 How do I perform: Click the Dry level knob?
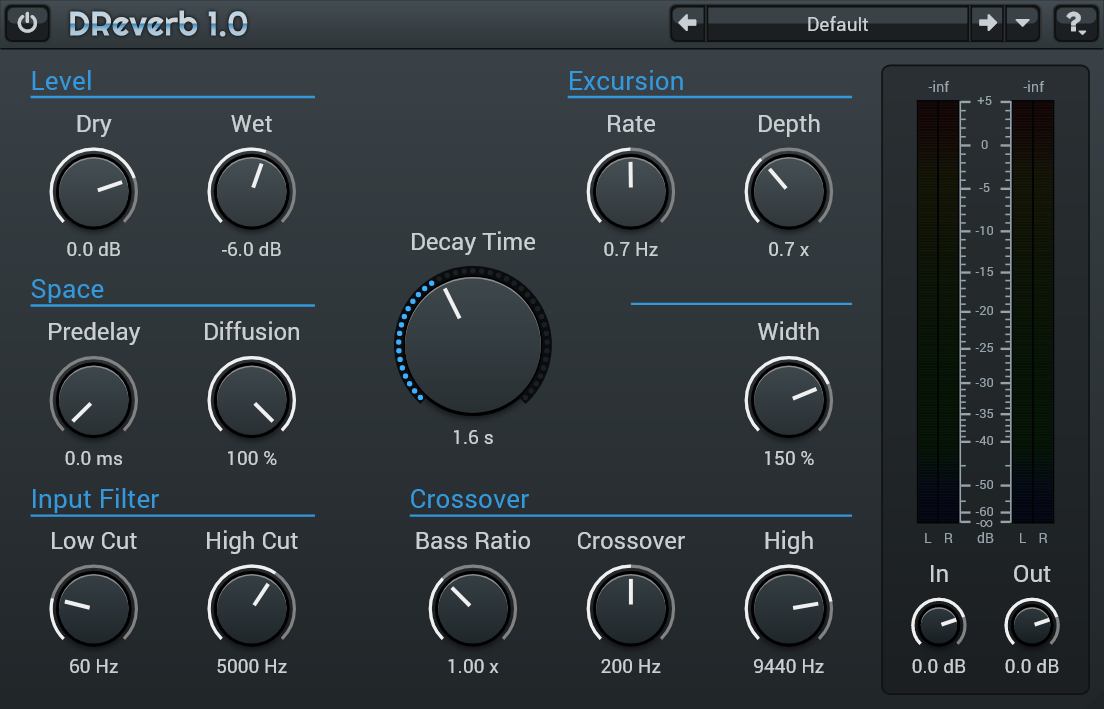tap(93, 190)
